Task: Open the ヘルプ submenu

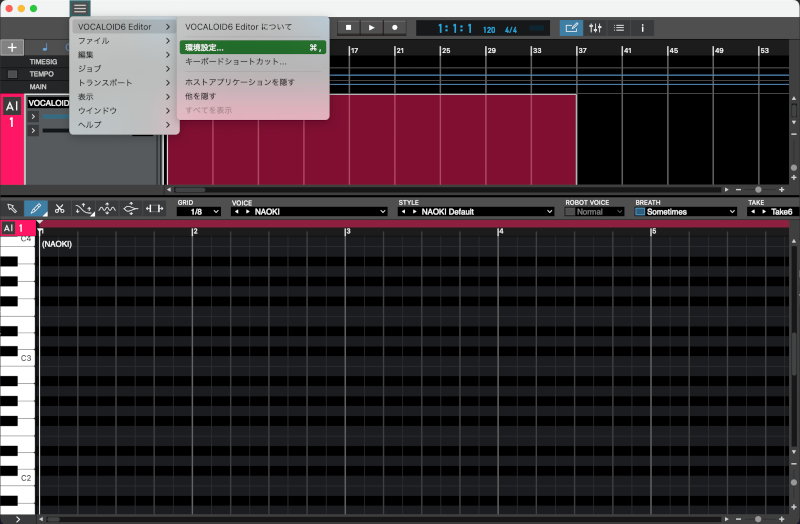Action: pyautogui.click(x=124, y=124)
